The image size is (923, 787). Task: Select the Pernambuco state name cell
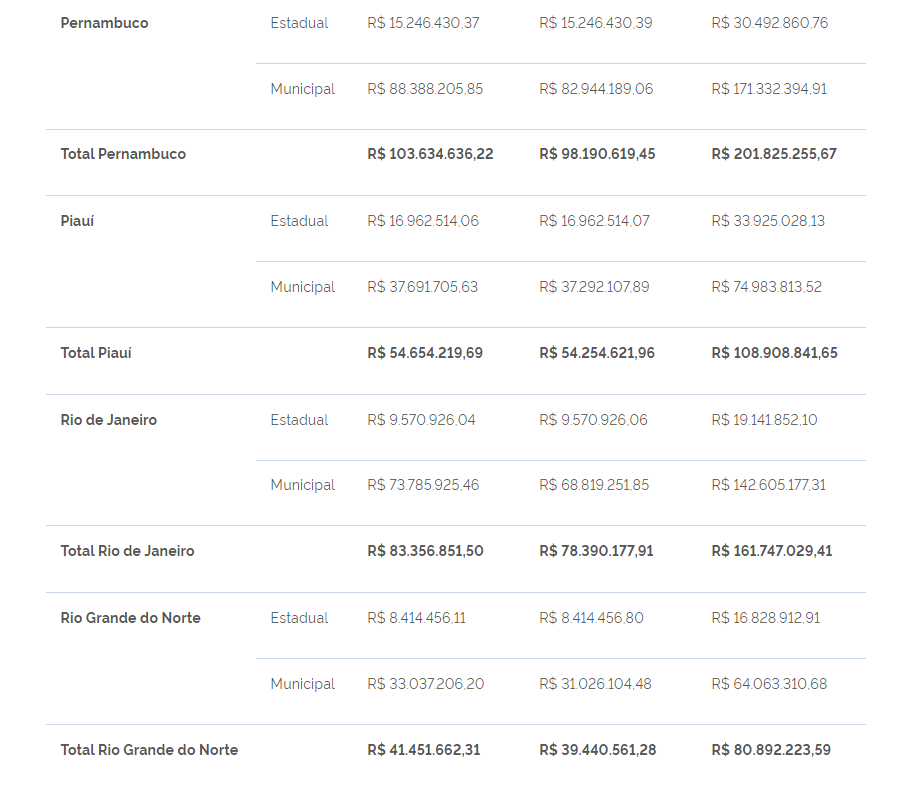pos(104,23)
